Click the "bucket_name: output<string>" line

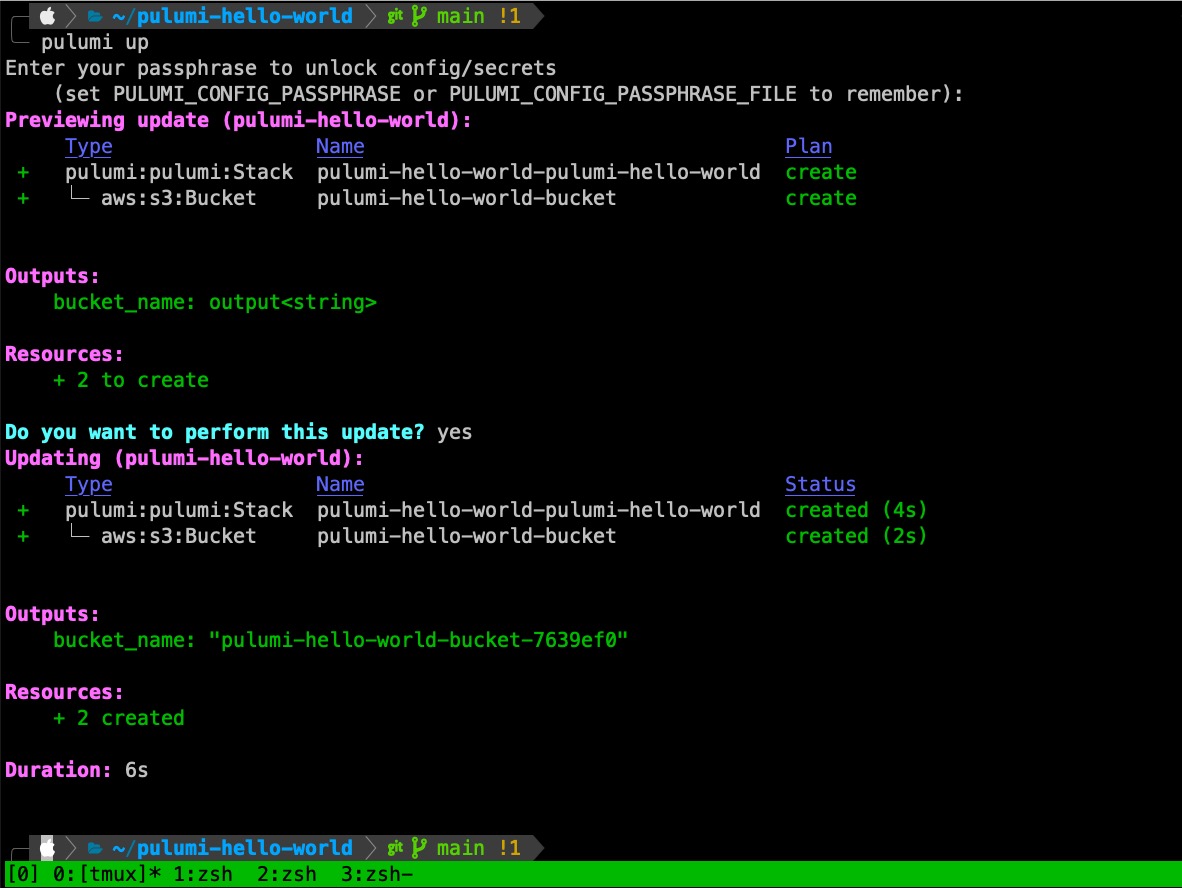coord(215,302)
